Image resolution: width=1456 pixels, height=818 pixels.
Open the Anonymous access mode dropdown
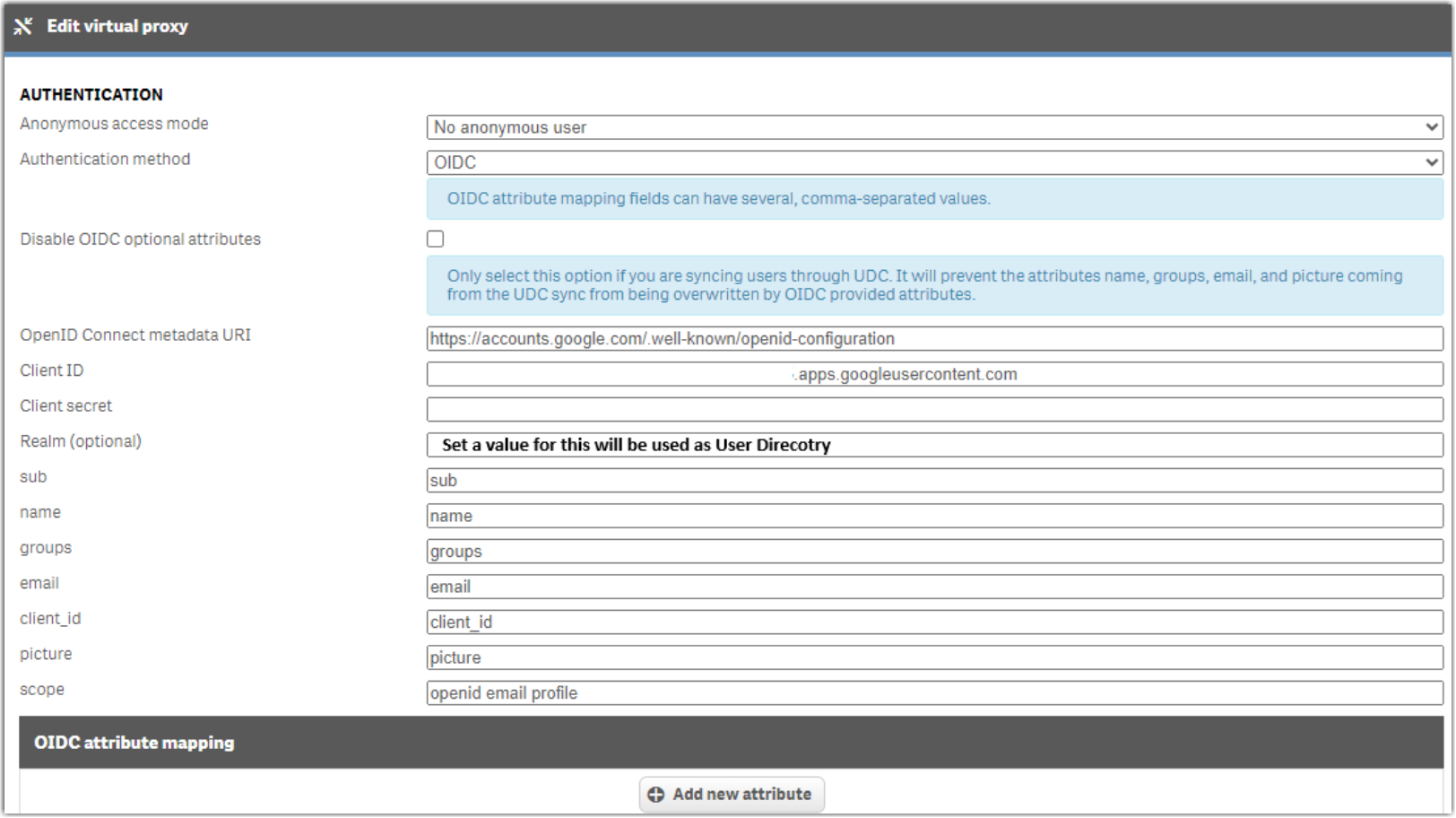[932, 126]
